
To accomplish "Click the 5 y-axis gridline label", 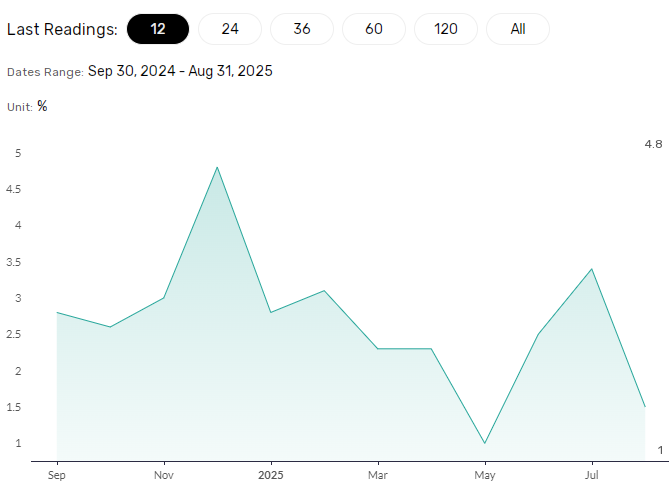I will (x=18, y=153).
